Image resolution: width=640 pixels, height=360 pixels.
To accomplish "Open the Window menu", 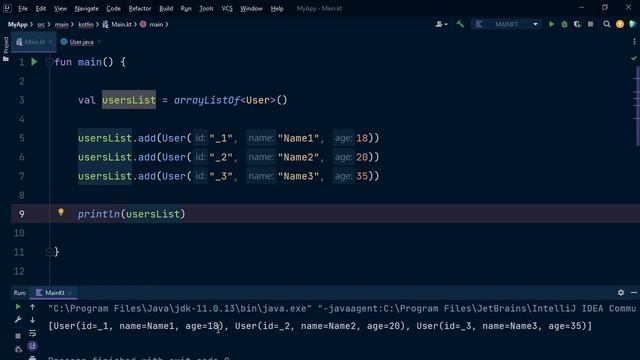I will click(251, 8).
